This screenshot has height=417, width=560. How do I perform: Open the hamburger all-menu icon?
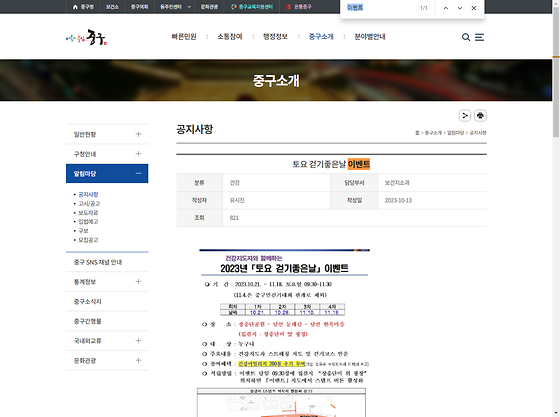(x=479, y=37)
